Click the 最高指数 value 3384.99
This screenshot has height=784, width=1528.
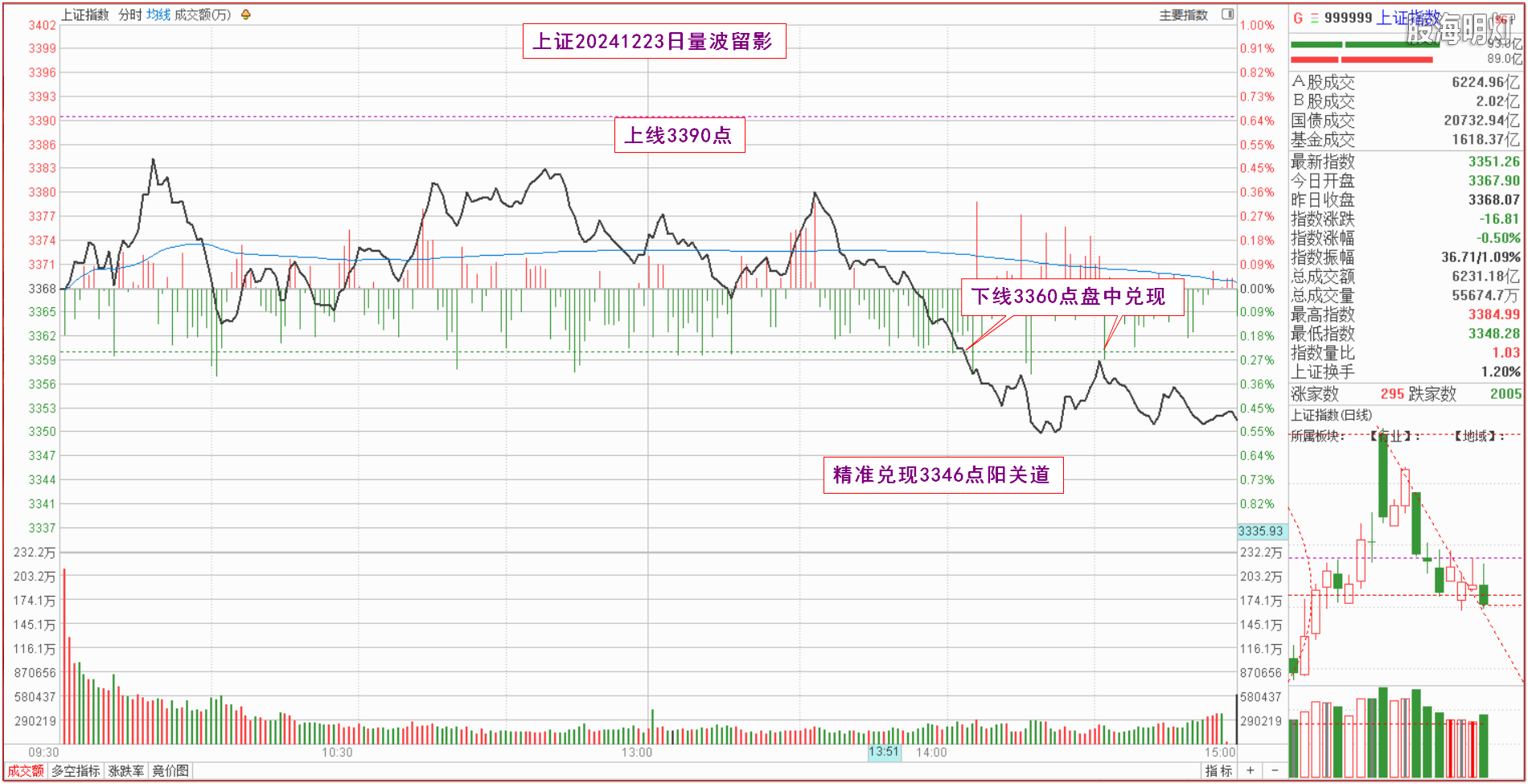(x=1494, y=314)
